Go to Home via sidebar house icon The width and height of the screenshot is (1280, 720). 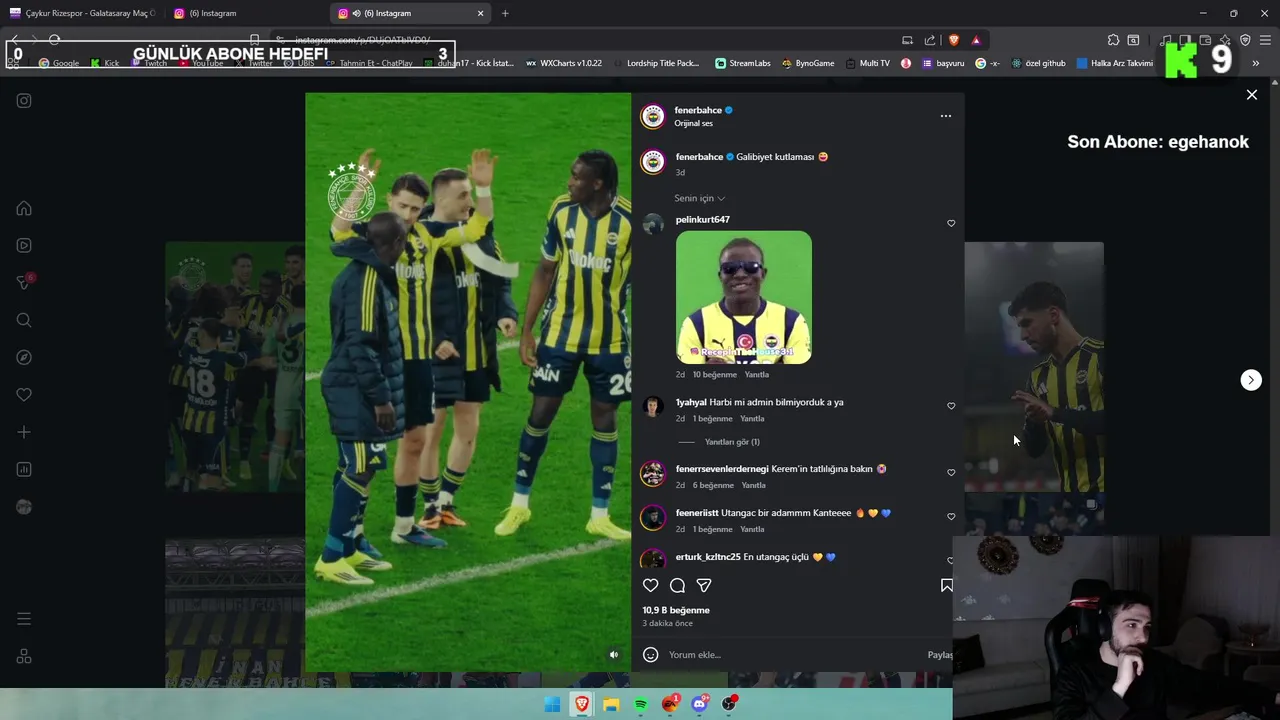[24, 208]
